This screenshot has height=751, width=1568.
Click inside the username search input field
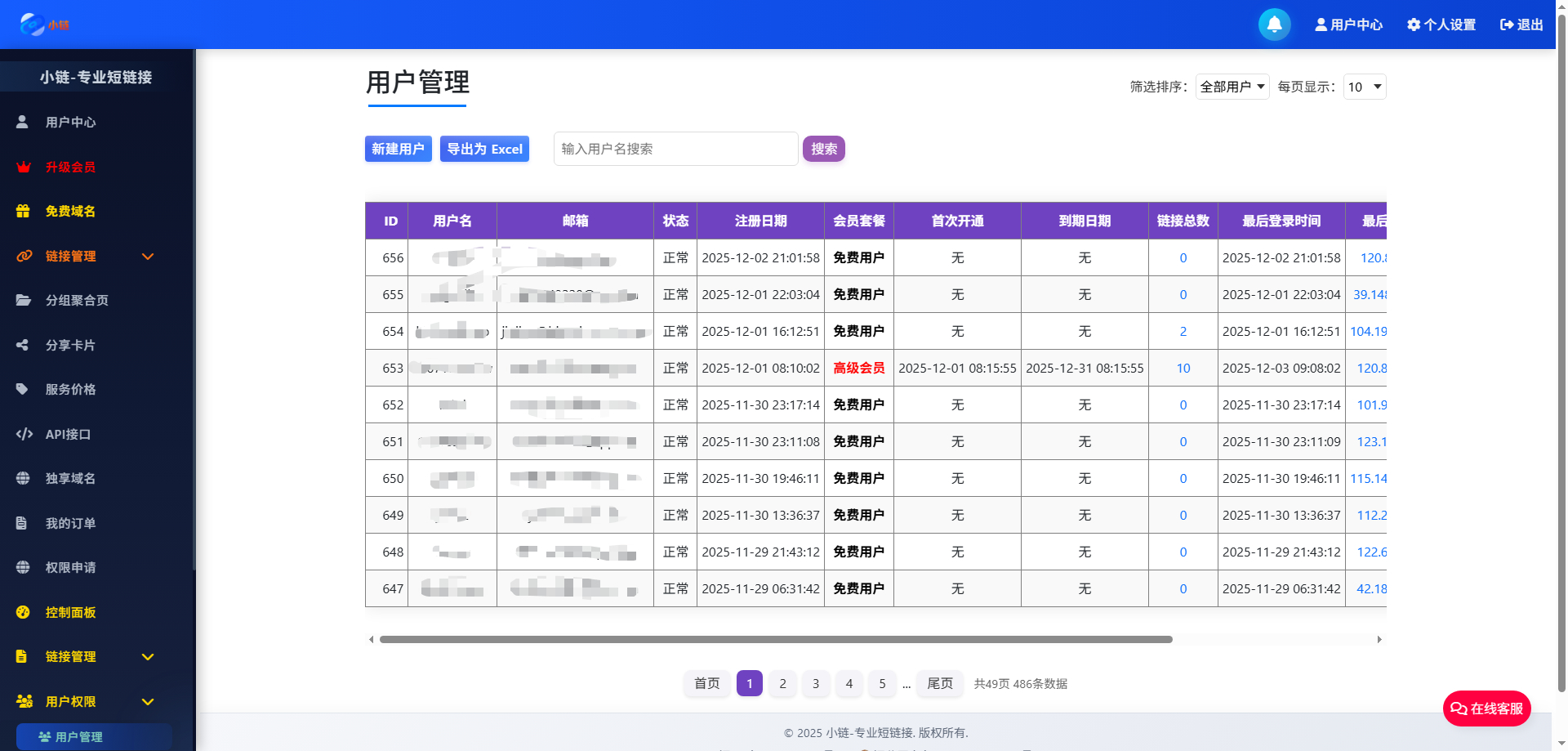[x=675, y=149]
